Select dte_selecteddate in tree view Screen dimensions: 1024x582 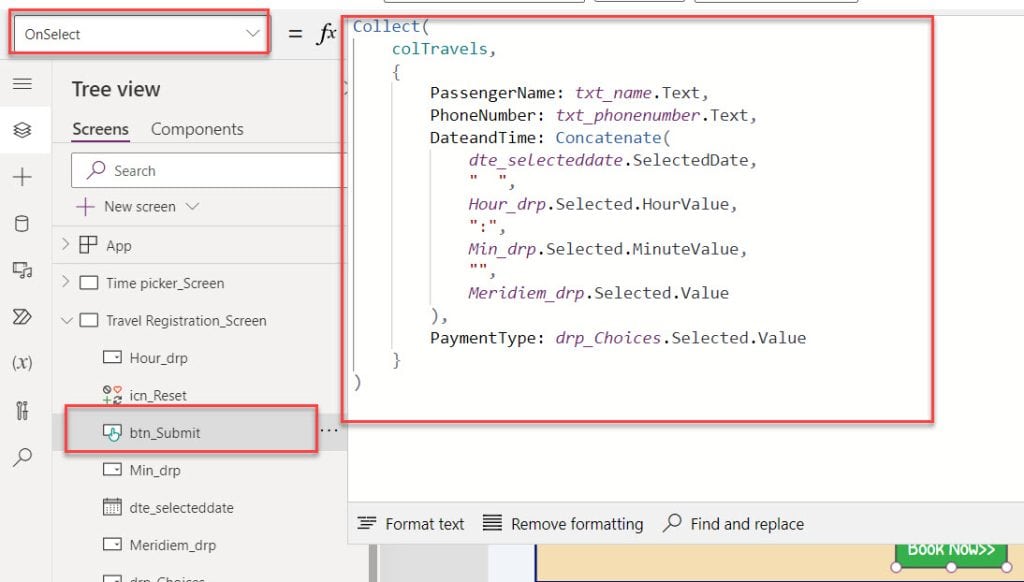(182, 508)
